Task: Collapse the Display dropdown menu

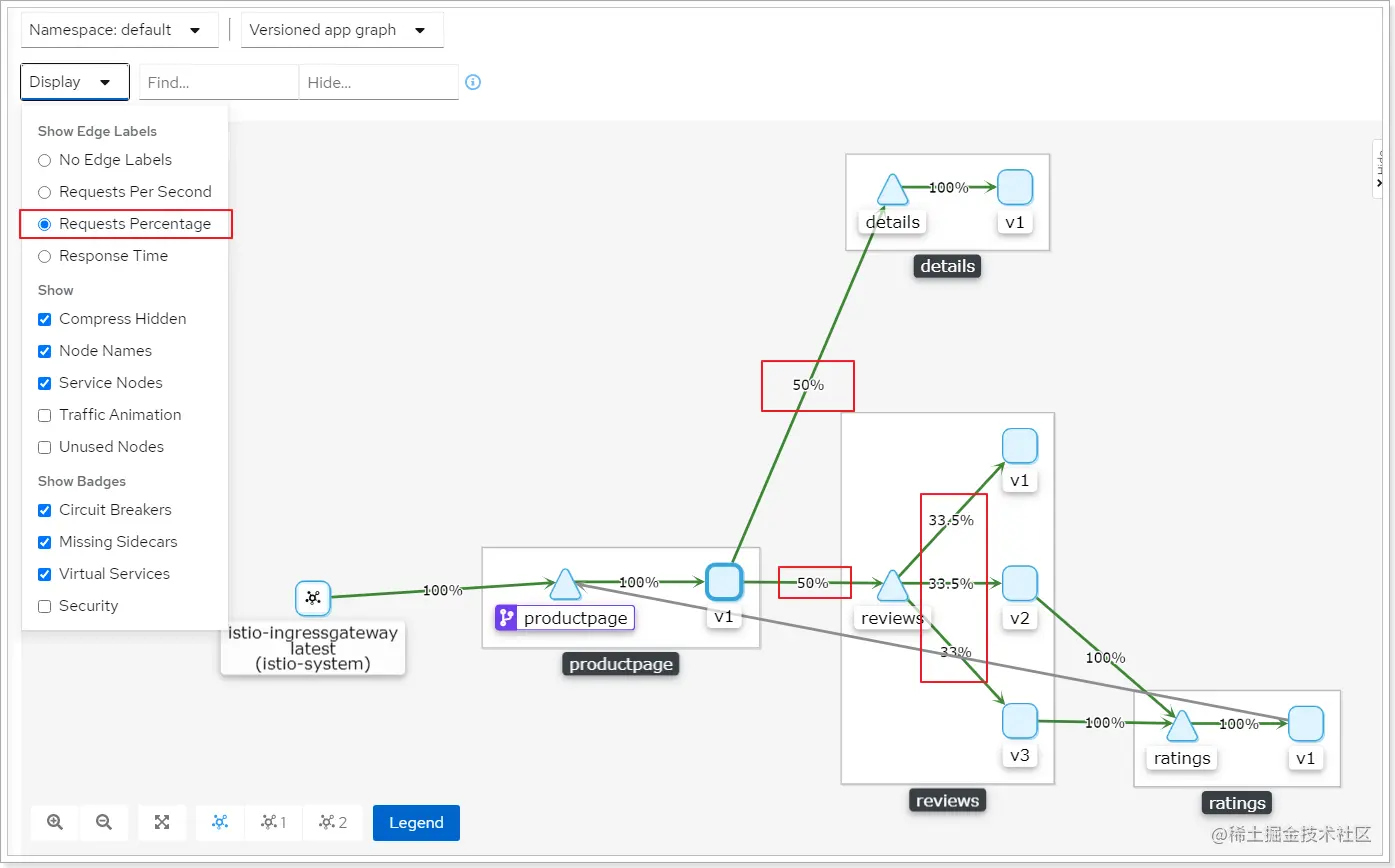Action: [x=75, y=82]
